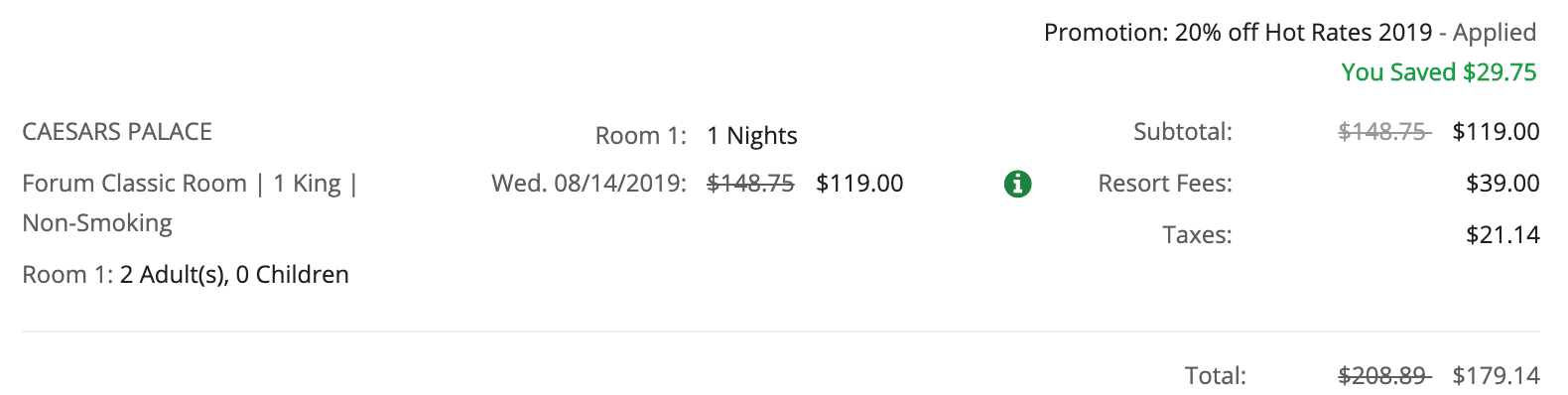
Task: Click the You Saved $29.75 message
Action: [1439, 72]
